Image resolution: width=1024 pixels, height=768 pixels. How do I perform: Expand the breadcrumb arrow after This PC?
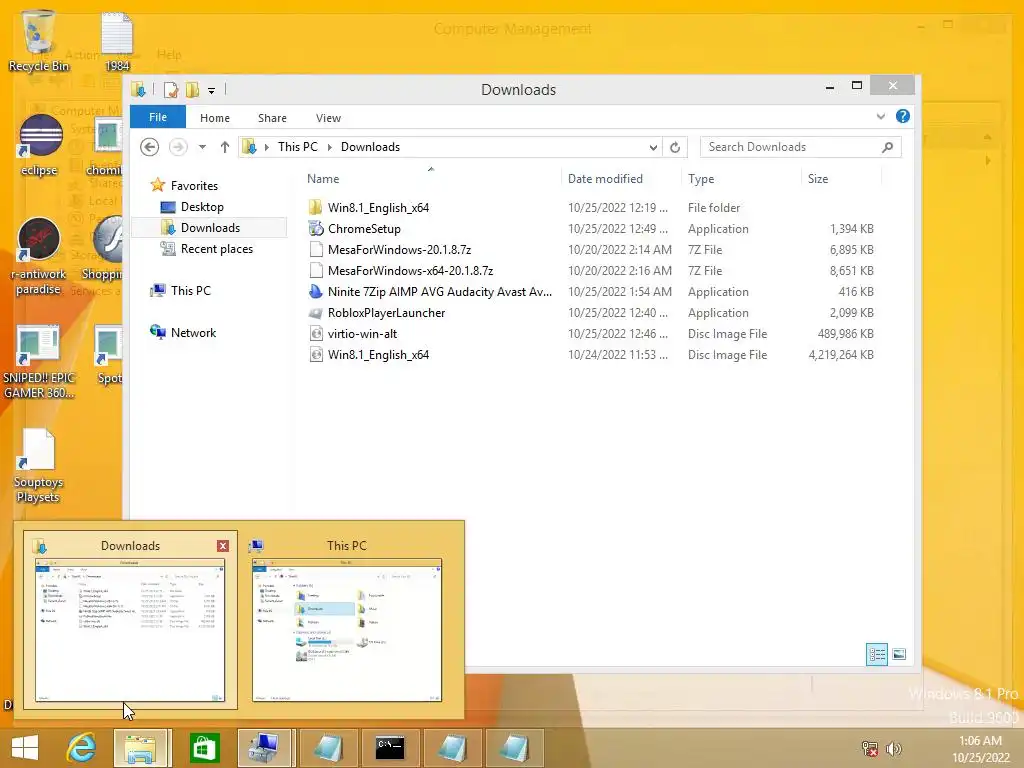coord(330,147)
